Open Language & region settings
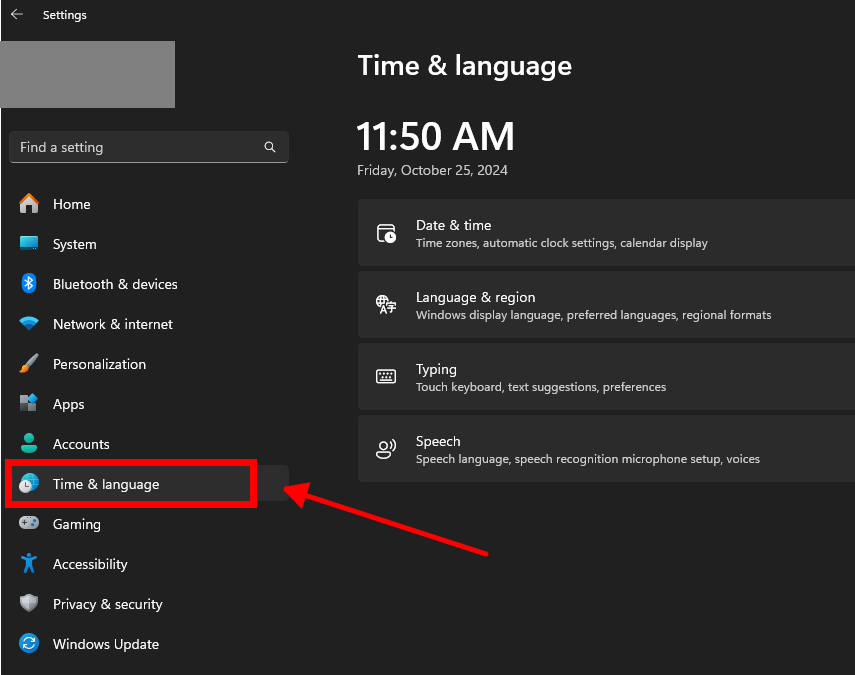Screen dimensions: 855x675 click(606, 306)
